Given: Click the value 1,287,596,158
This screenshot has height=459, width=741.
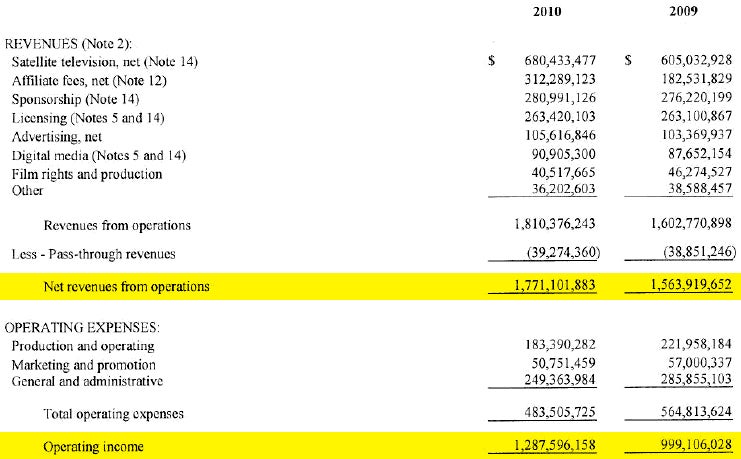Looking at the screenshot, I should click(x=555, y=446).
